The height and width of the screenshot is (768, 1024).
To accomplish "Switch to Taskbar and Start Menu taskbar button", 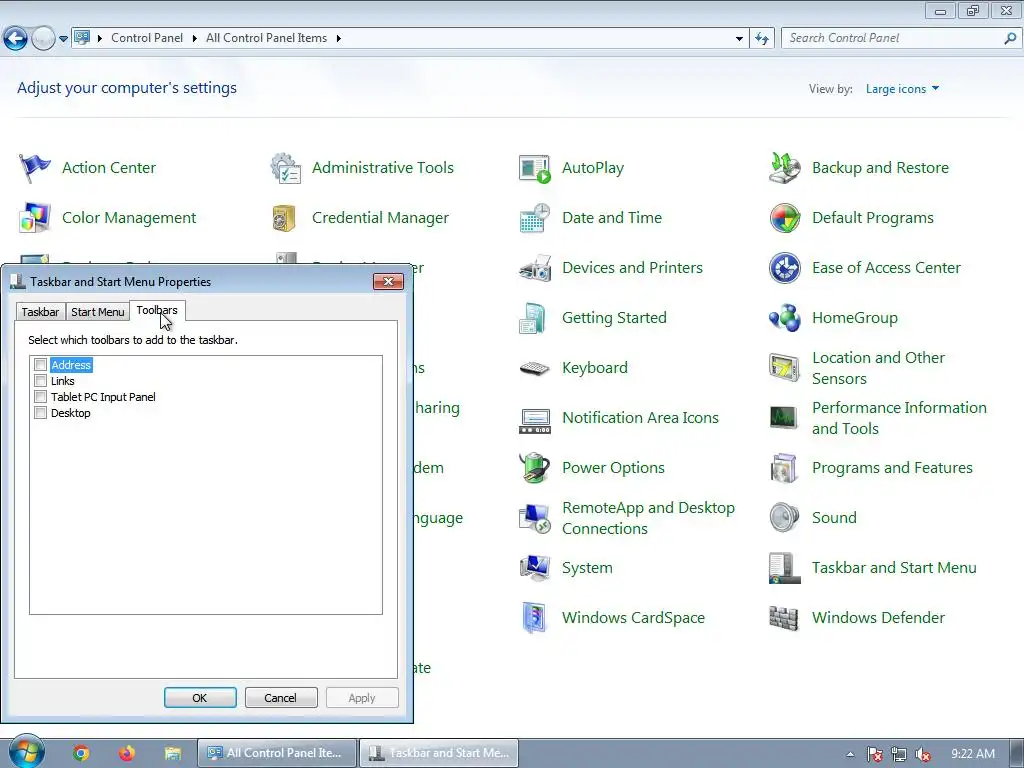I will (440, 753).
